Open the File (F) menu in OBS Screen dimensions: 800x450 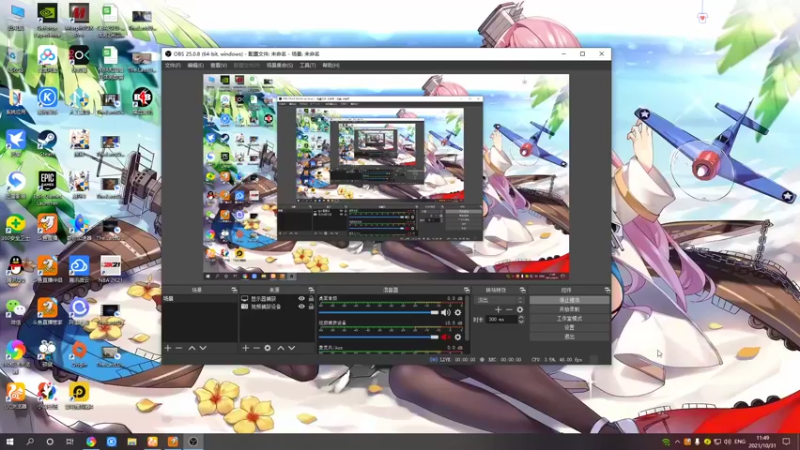click(172, 65)
